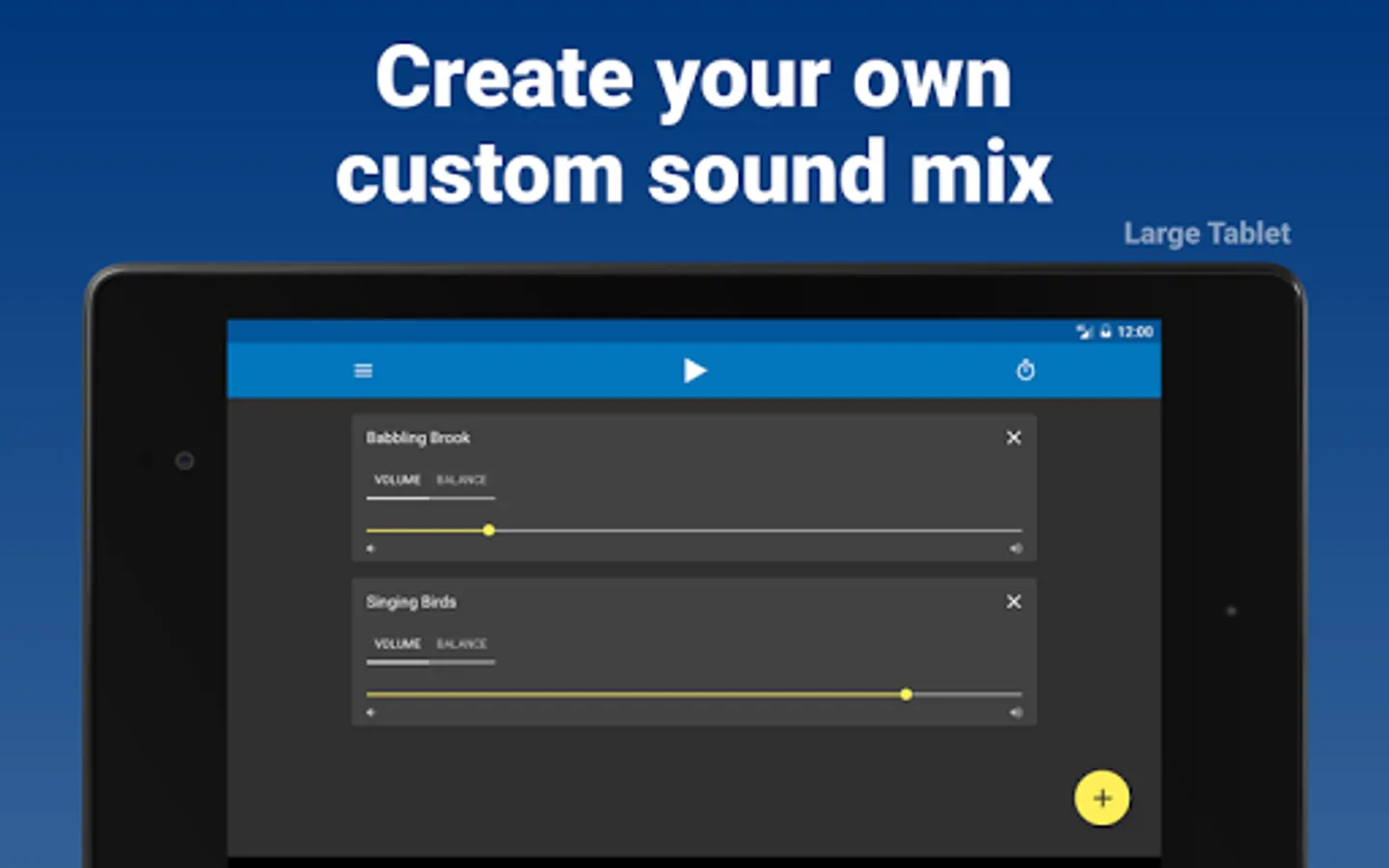1389x868 pixels.
Task: Select the Volume tab for Babbling Brook
Action: [397, 480]
